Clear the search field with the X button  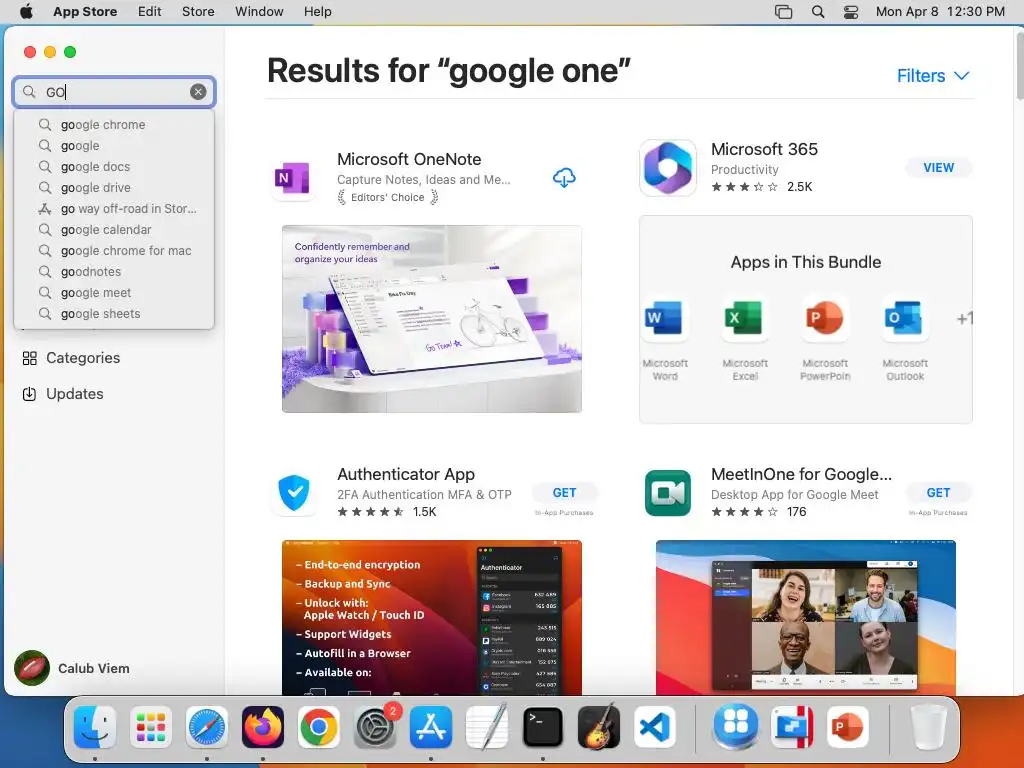click(x=198, y=92)
